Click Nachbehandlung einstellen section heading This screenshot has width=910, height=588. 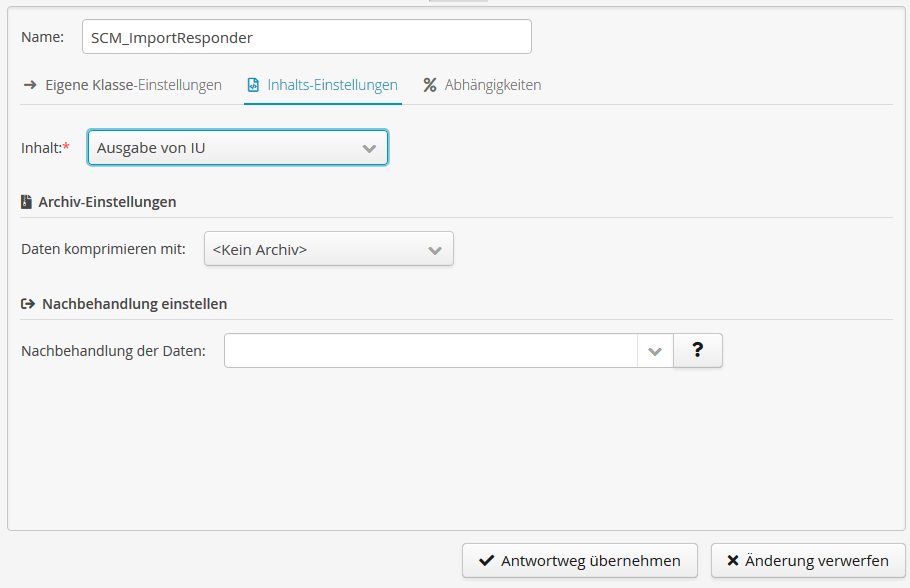pyautogui.click(x=135, y=304)
